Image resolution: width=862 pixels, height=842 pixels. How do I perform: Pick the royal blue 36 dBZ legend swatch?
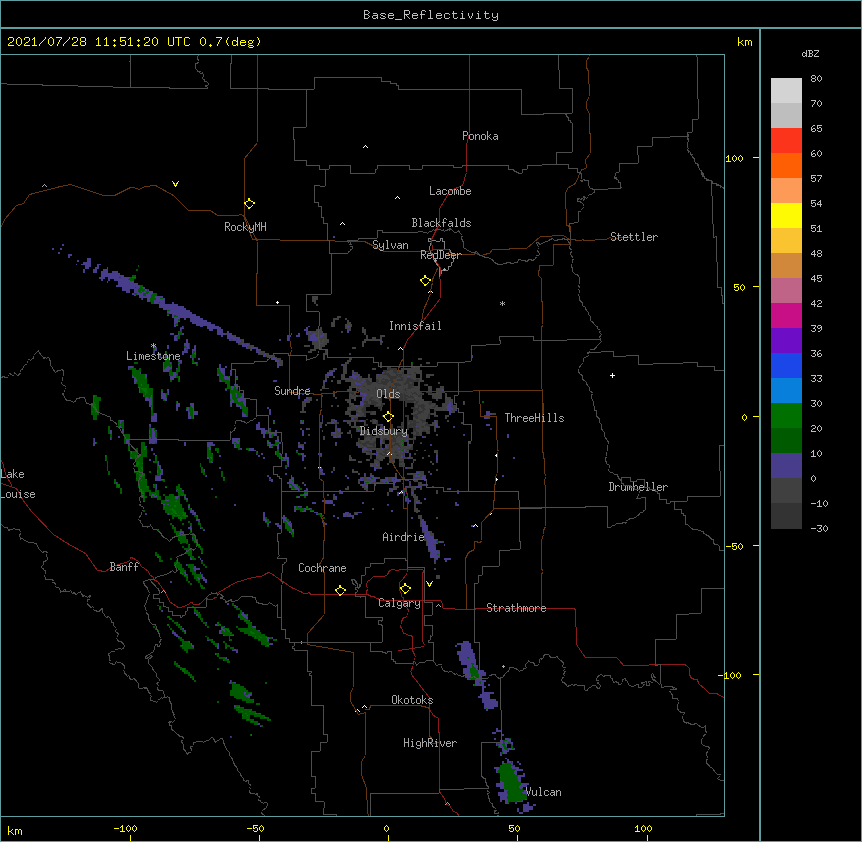[786, 365]
